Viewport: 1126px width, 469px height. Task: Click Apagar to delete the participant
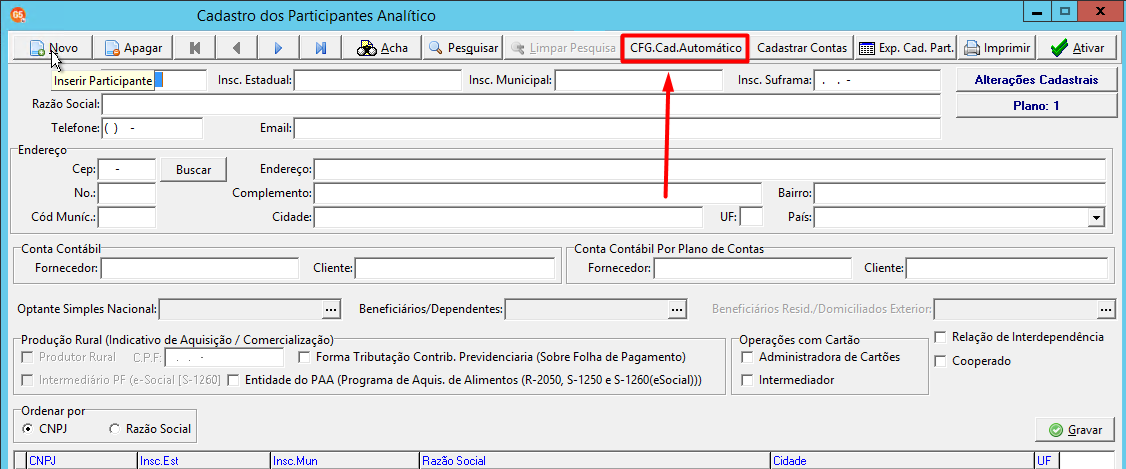(134, 47)
